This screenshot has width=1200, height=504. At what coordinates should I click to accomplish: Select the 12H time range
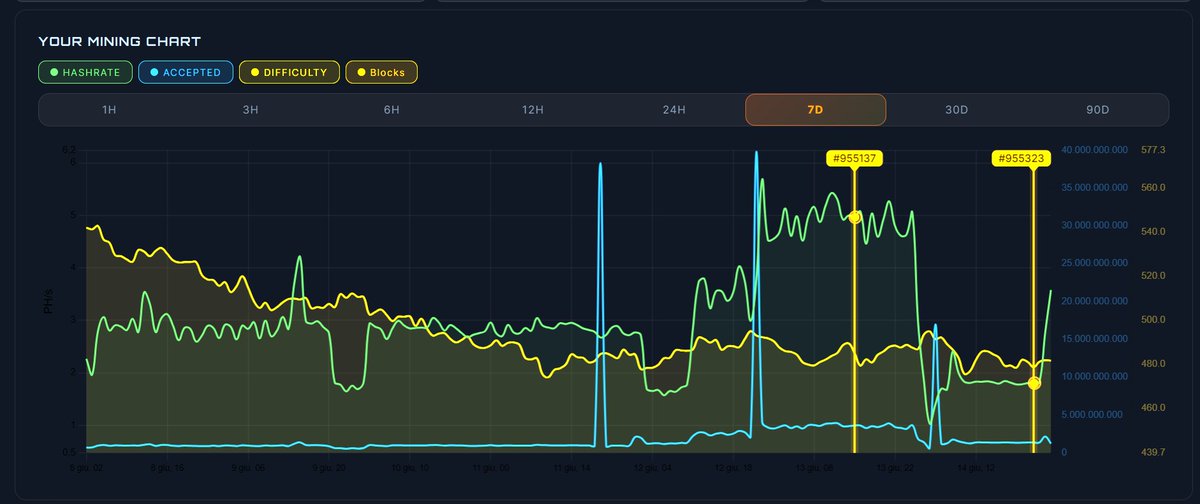tap(533, 110)
